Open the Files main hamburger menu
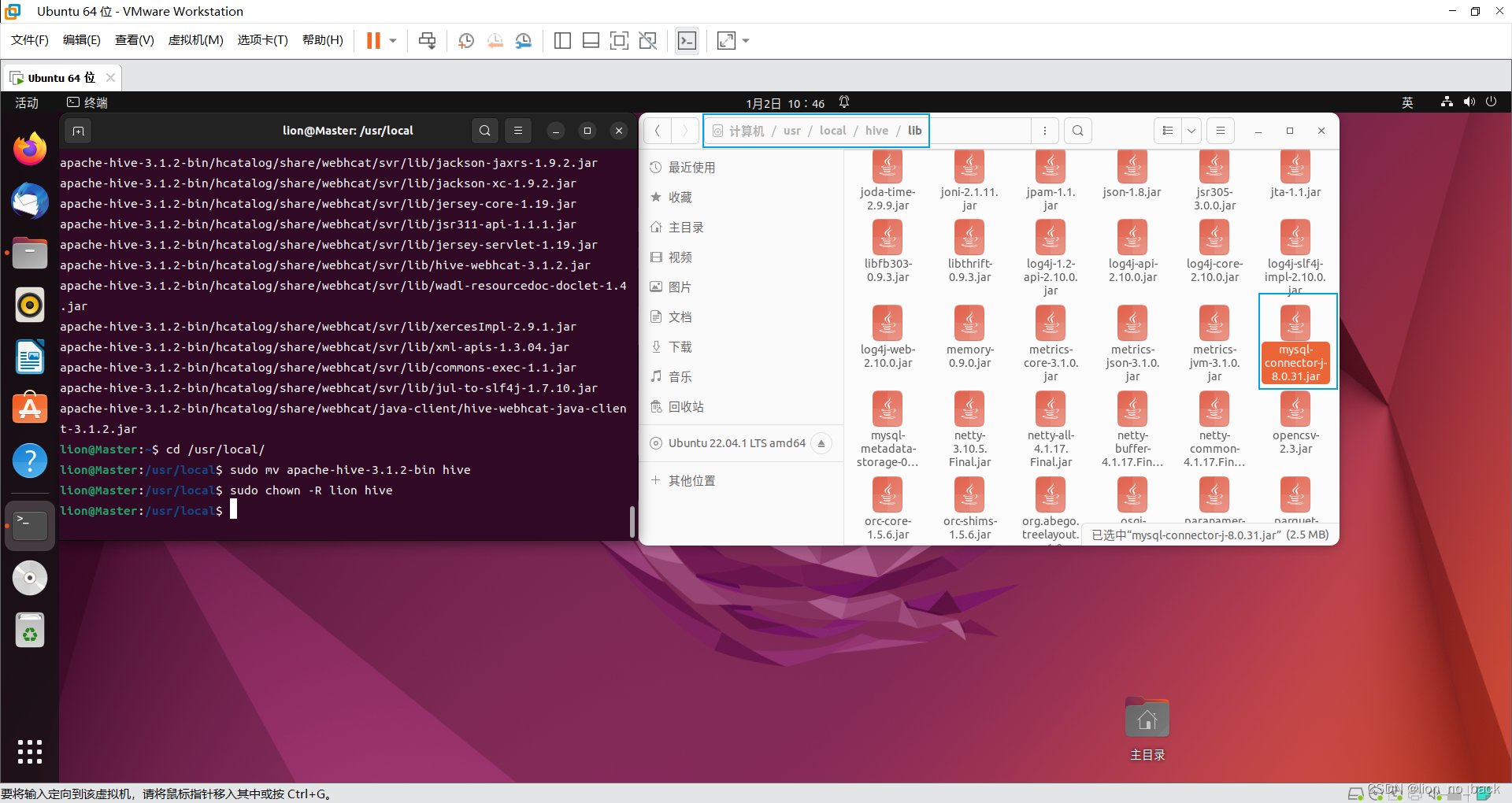The image size is (1512, 803). coord(1221,131)
